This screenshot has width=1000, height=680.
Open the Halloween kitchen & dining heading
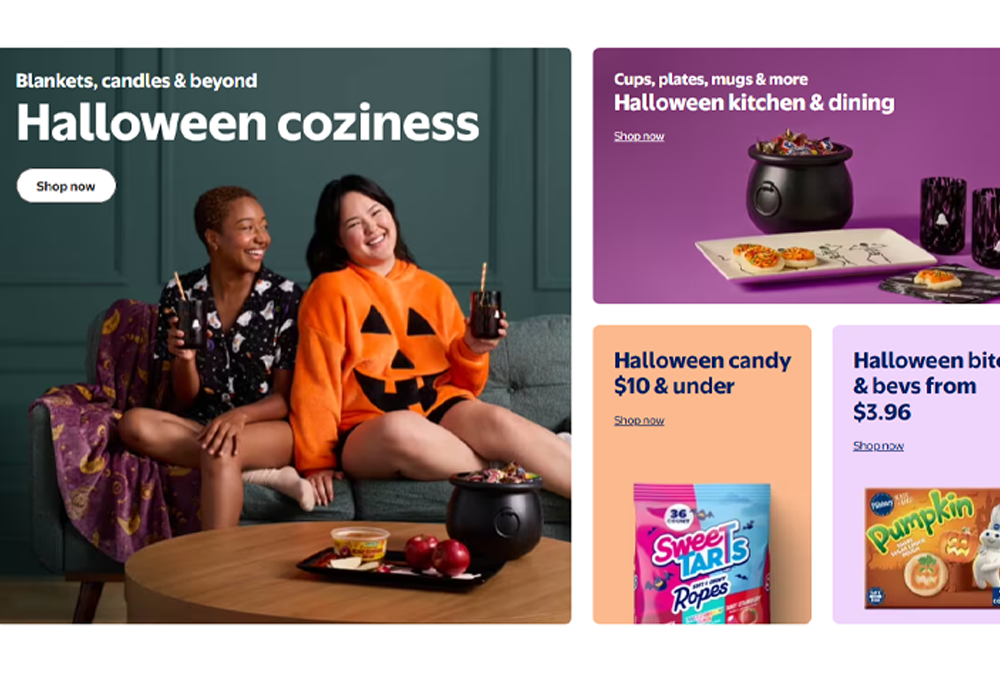[754, 103]
